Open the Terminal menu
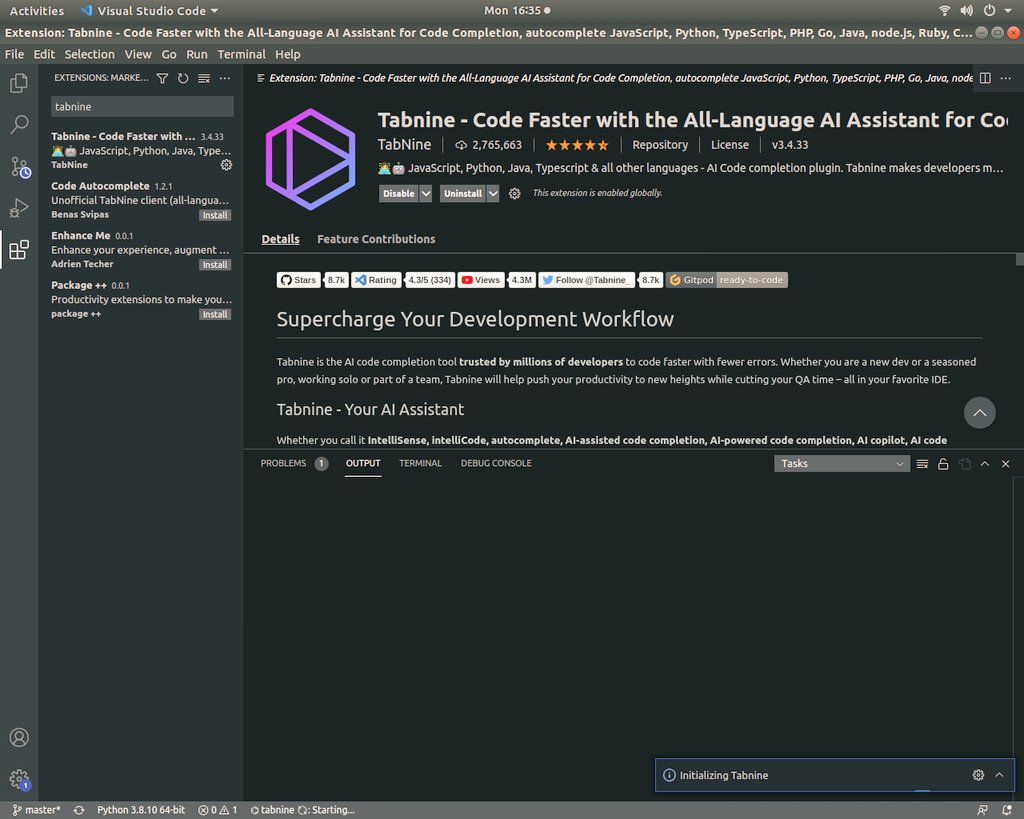This screenshot has height=819, width=1024. [241, 54]
